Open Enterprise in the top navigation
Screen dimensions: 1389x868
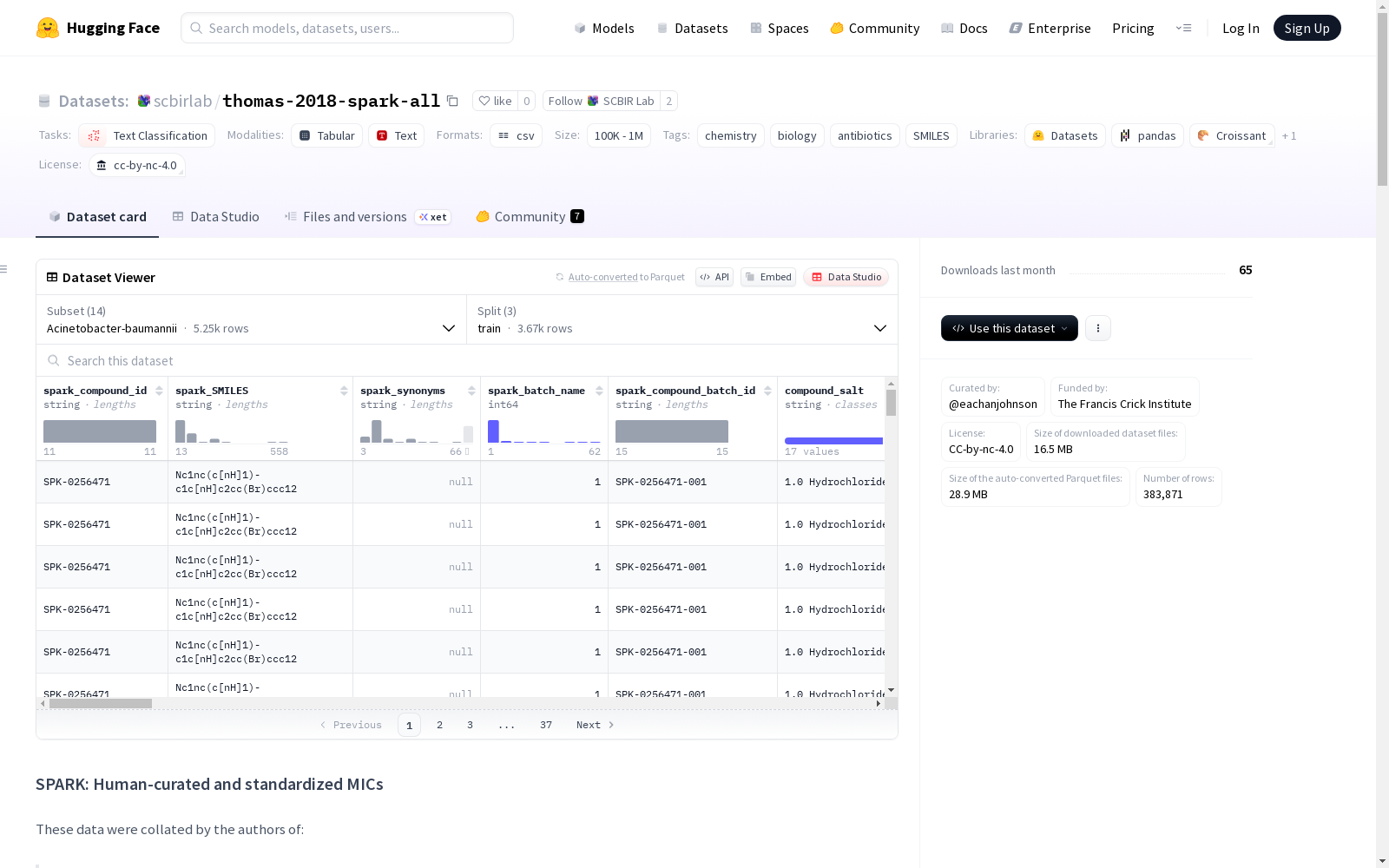tap(1050, 28)
